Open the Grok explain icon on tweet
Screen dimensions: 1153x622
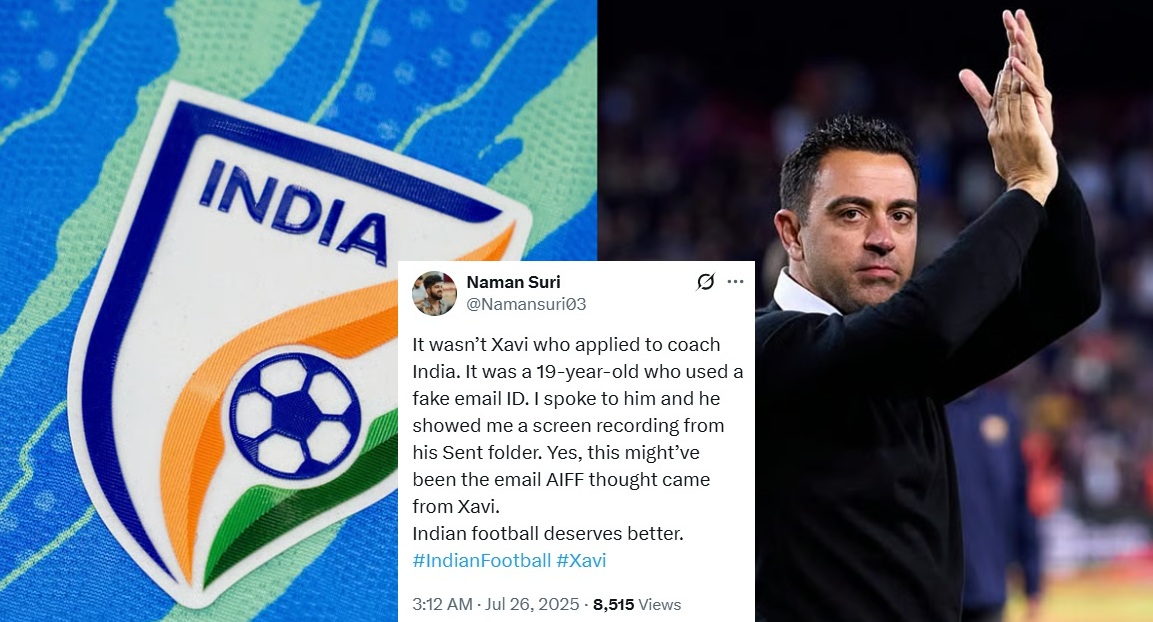(705, 282)
